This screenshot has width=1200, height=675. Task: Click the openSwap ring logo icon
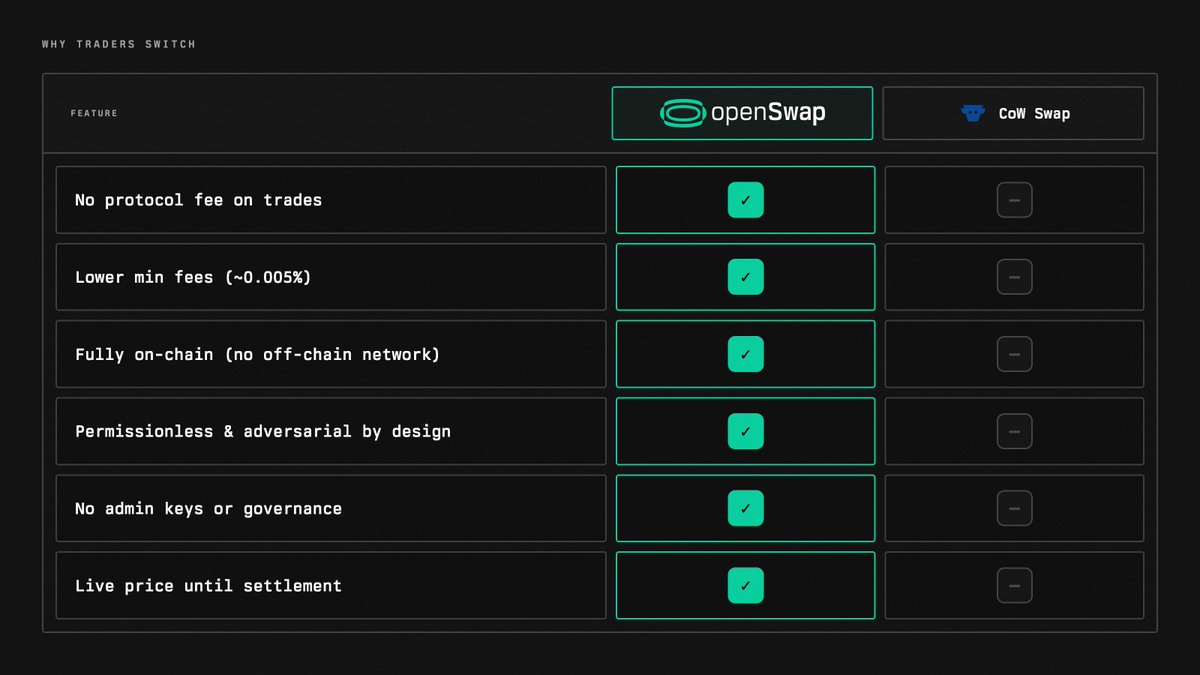tap(683, 113)
